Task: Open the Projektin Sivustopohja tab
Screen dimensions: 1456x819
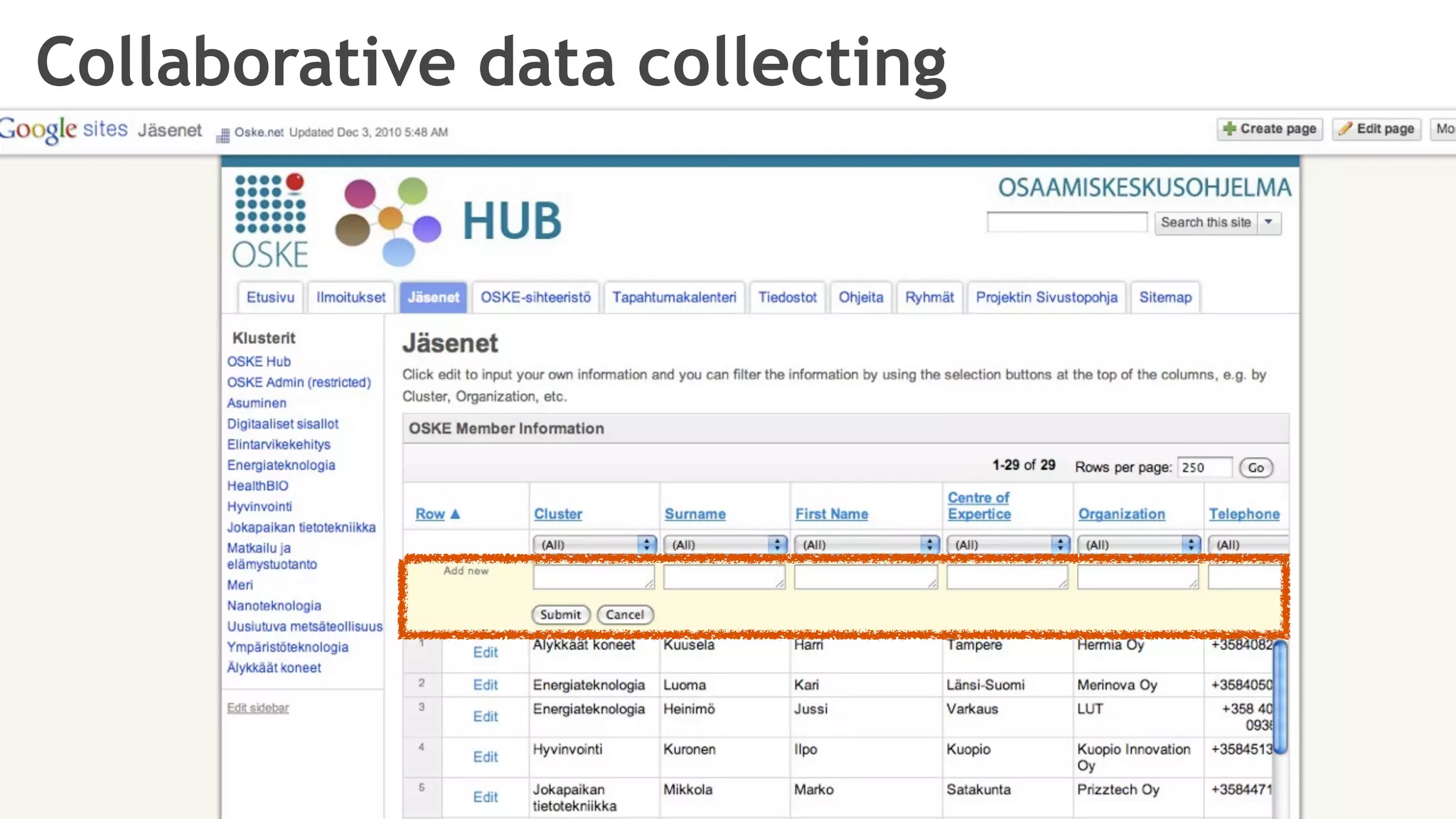Action: tap(1046, 297)
